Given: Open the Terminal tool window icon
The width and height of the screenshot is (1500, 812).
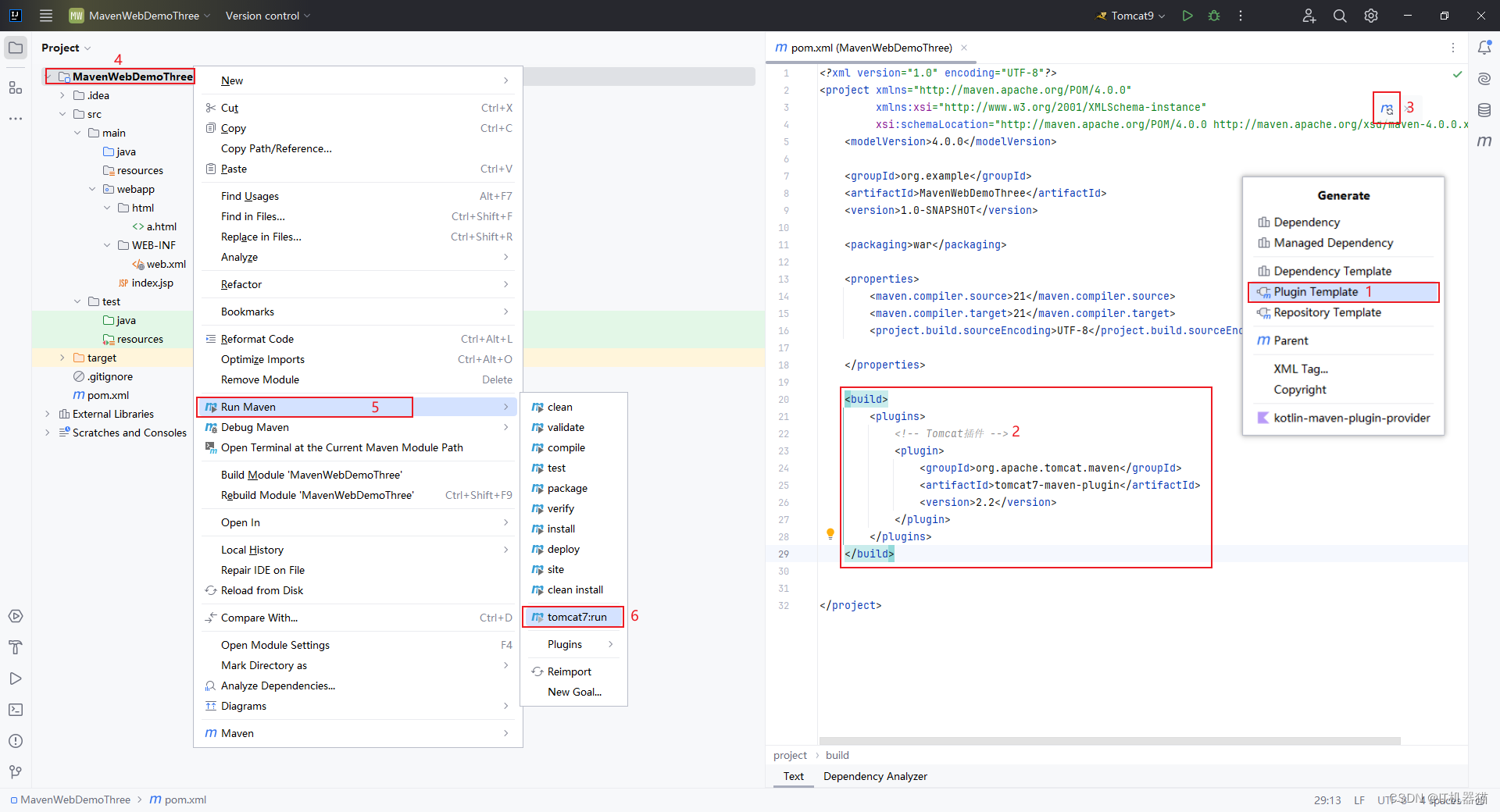Looking at the screenshot, I should 16,710.
